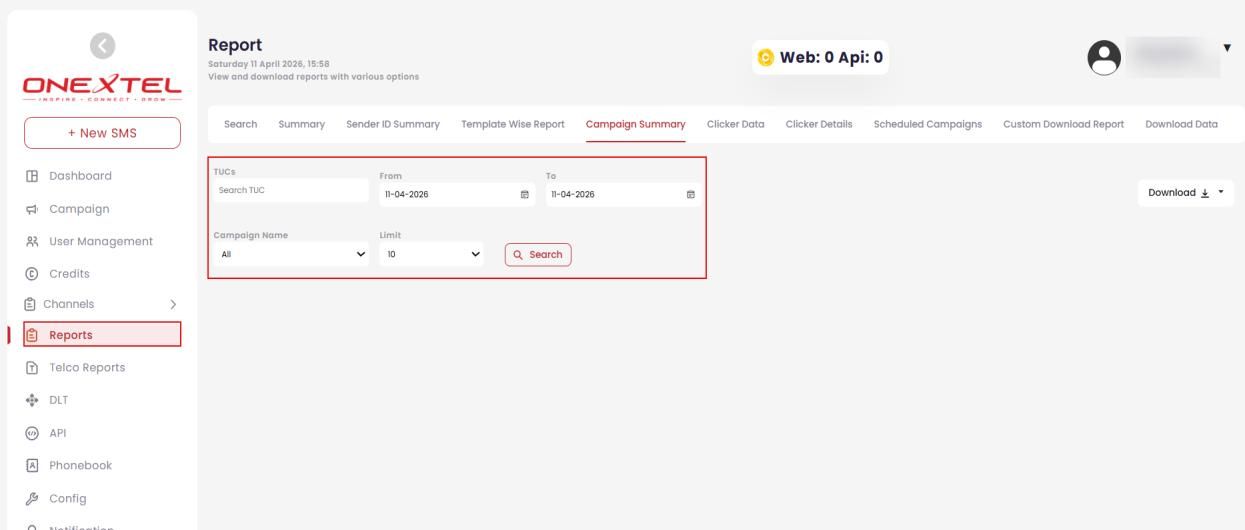Click the Channels clipboard icon

pyautogui.click(x=31, y=304)
